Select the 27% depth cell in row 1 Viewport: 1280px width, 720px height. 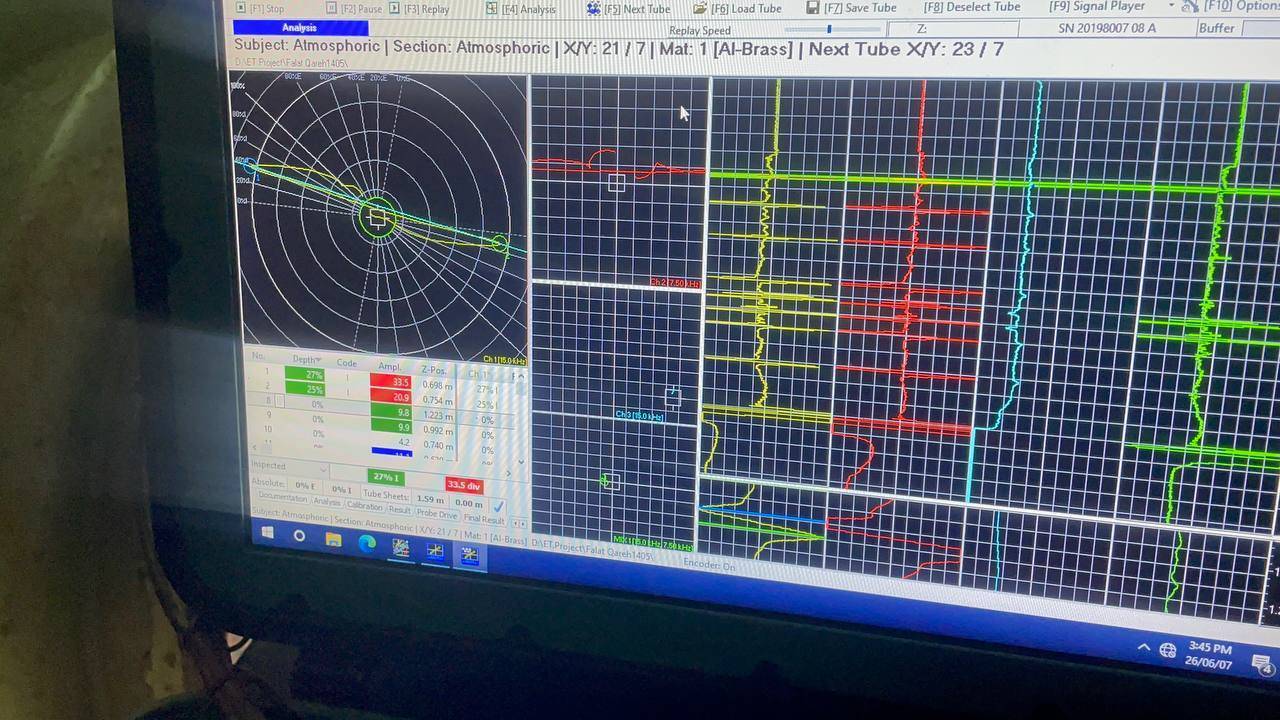(304, 374)
